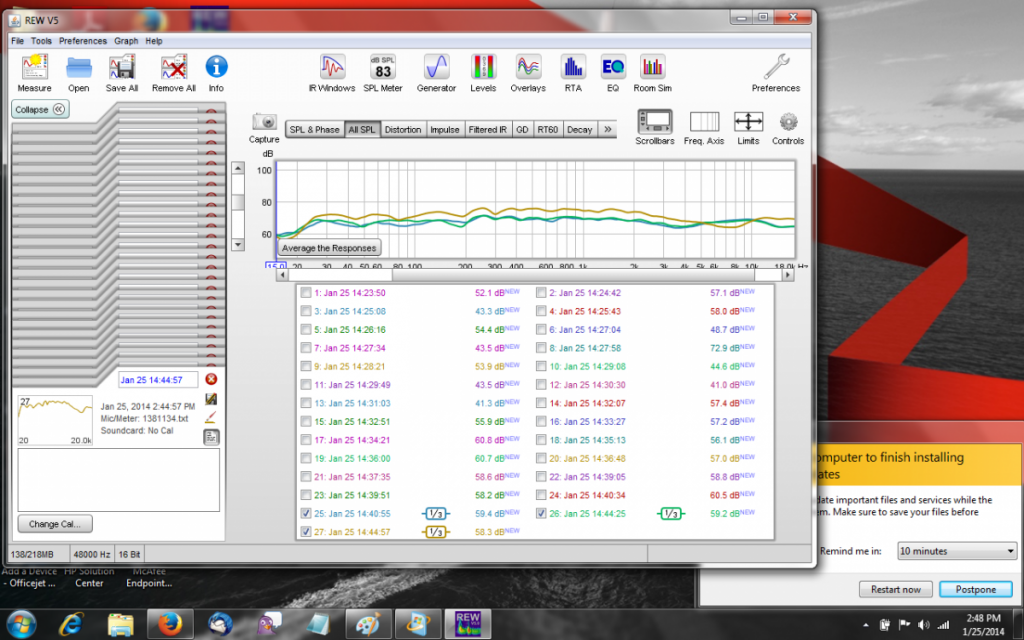Show more graph tabs via » arrow
The image size is (1024, 640).
607,129
